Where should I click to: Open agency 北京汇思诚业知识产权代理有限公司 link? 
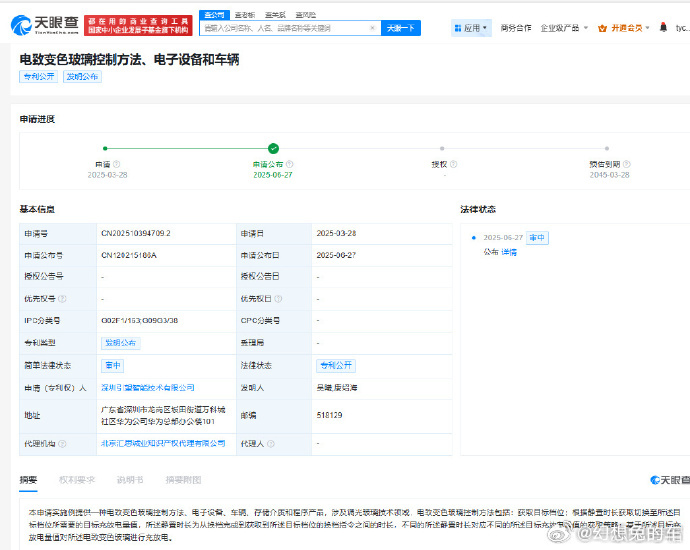pyautogui.click(x=163, y=444)
